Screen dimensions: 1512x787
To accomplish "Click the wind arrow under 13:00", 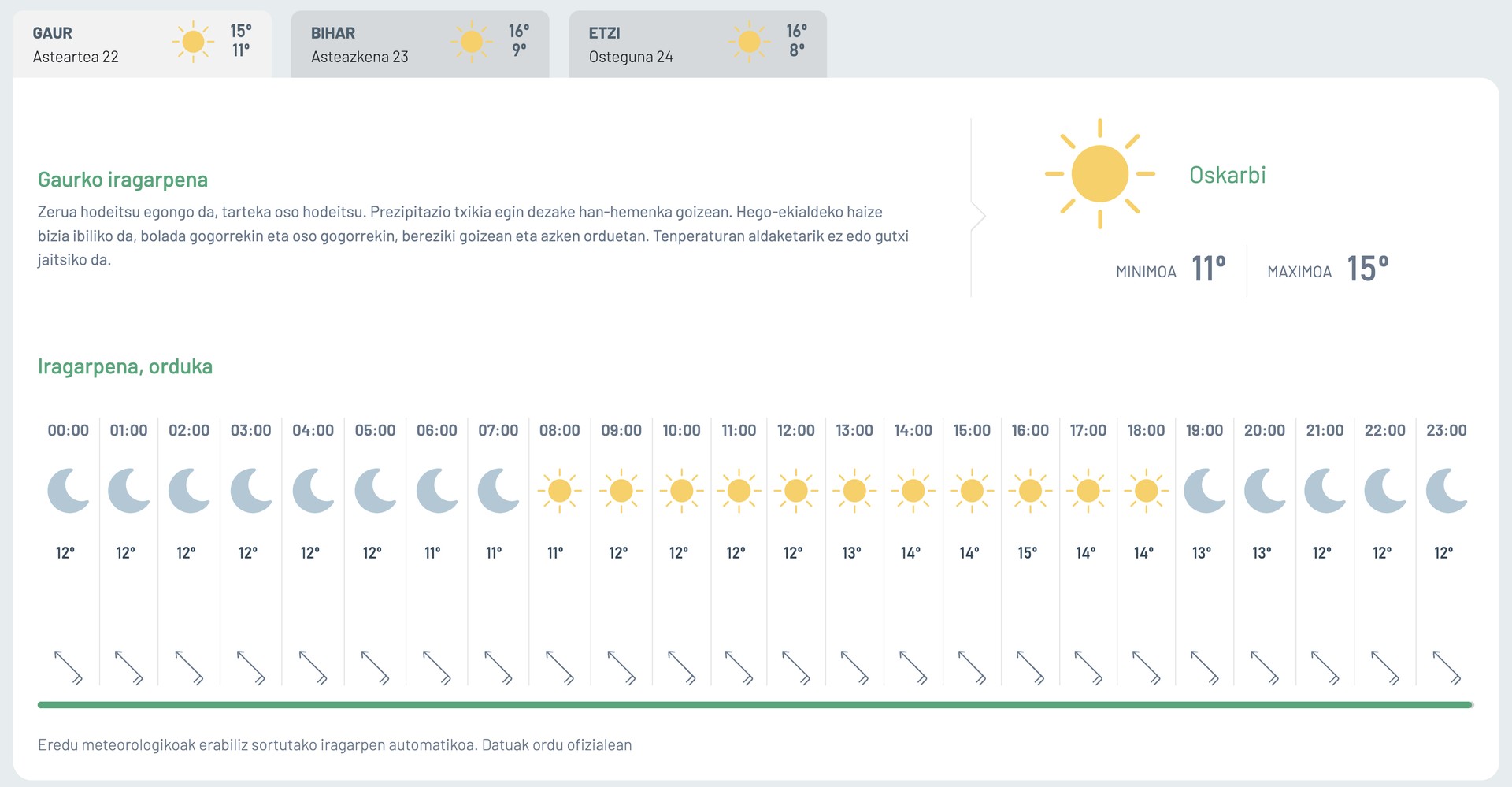I will click(854, 667).
